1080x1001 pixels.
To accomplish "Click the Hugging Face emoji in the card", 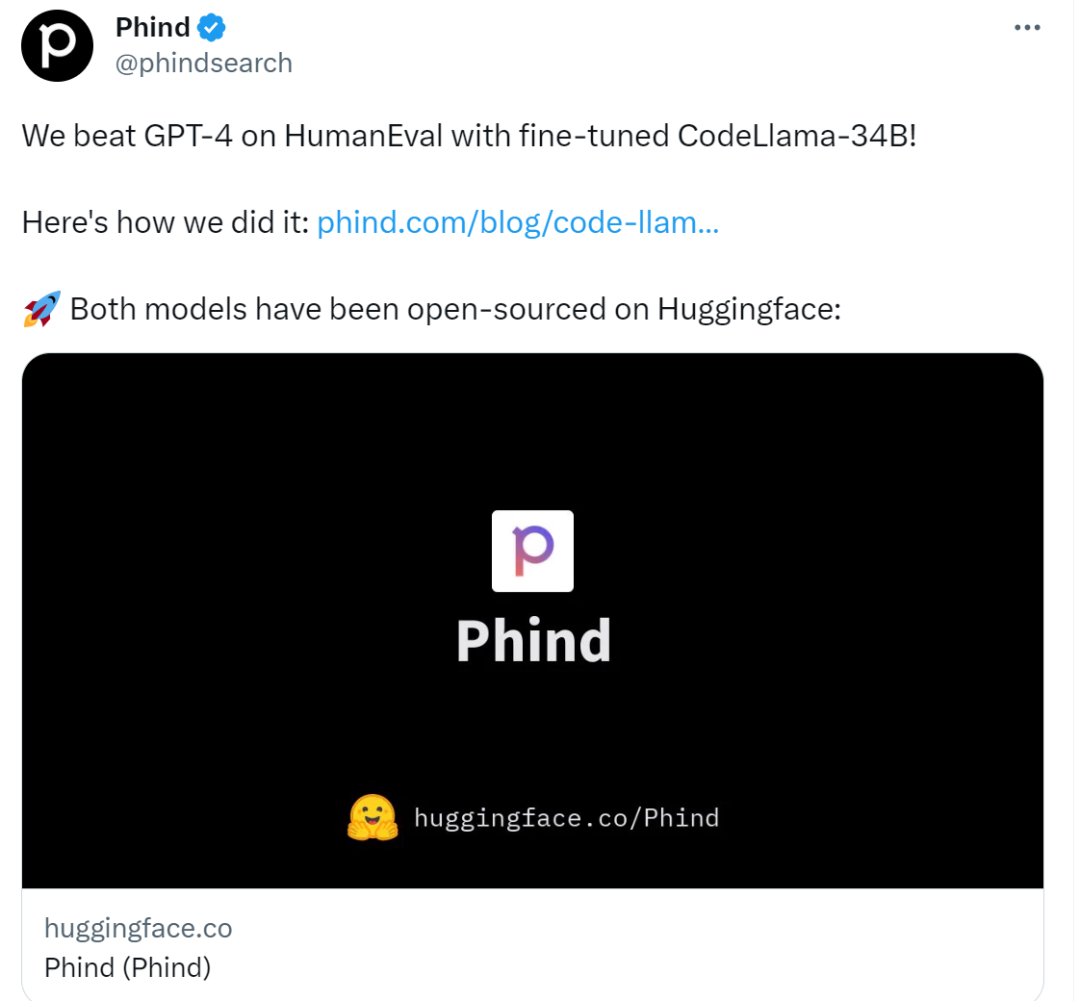I will click(x=372, y=818).
